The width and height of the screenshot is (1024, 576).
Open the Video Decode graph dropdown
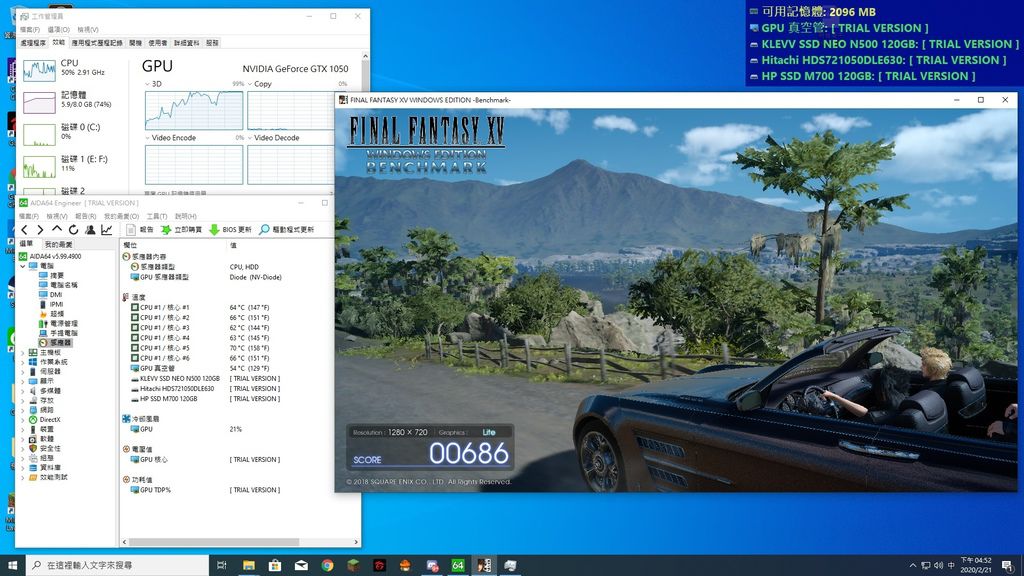click(250, 138)
